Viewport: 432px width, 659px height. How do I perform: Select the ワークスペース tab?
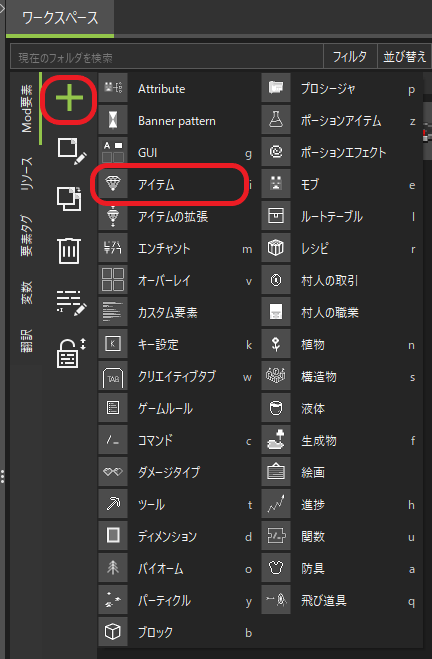(x=60, y=18)
